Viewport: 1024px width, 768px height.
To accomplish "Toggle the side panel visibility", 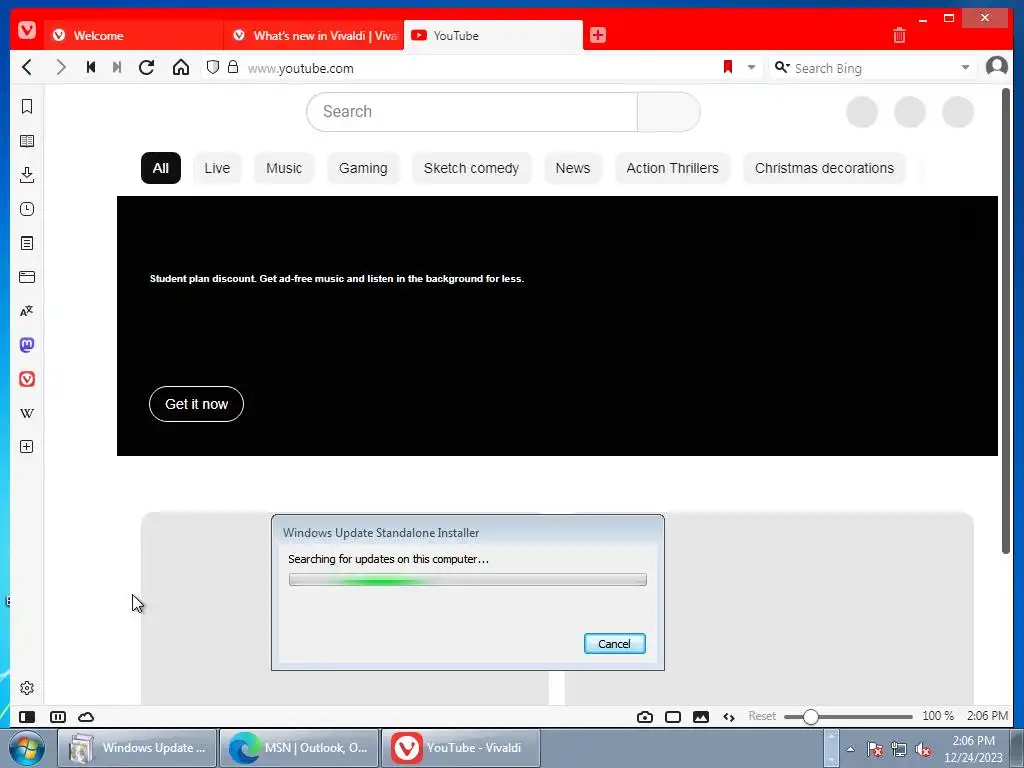I will coord(27,716).
